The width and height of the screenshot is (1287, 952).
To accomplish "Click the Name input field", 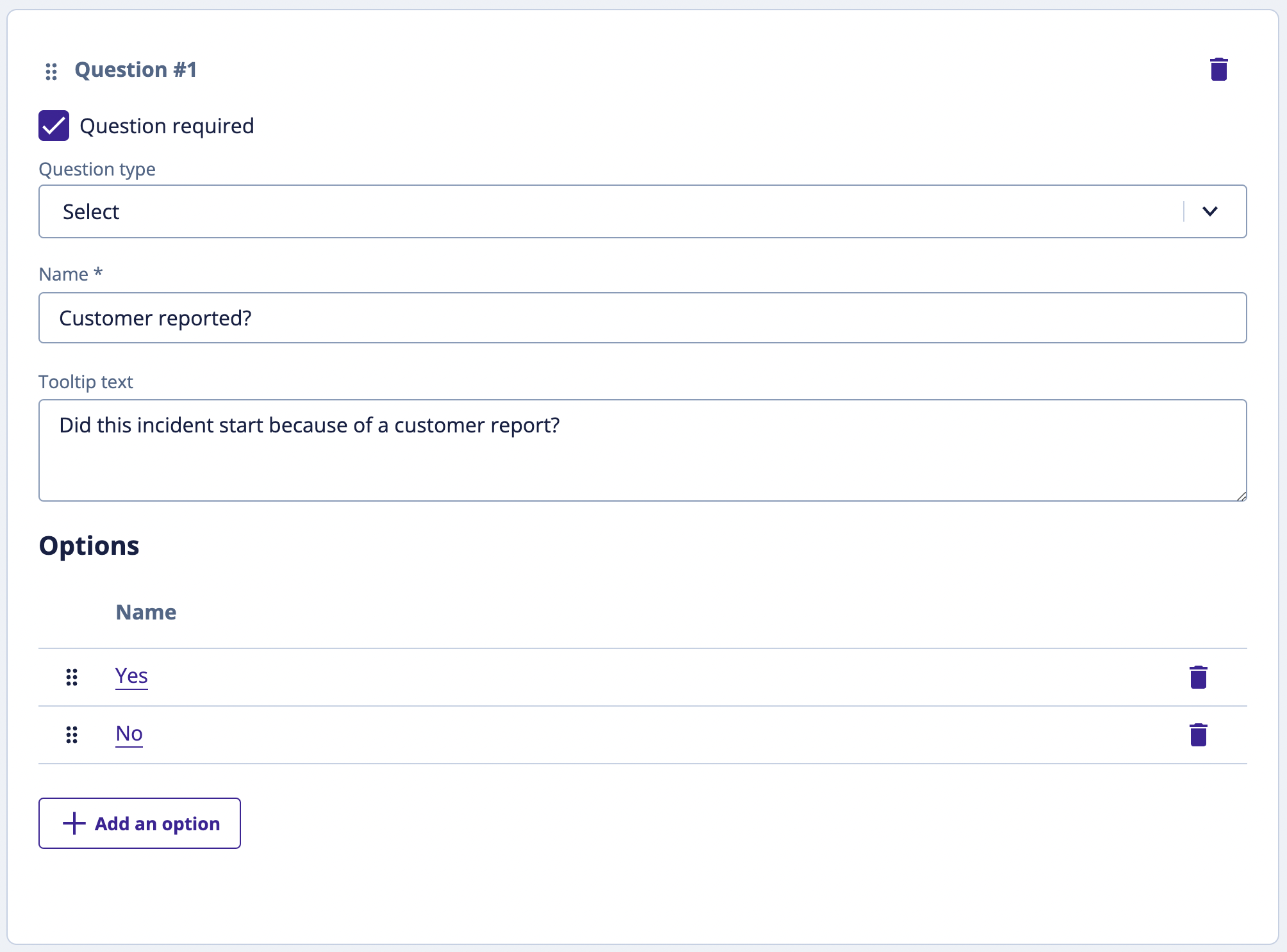I will point(642,318).
